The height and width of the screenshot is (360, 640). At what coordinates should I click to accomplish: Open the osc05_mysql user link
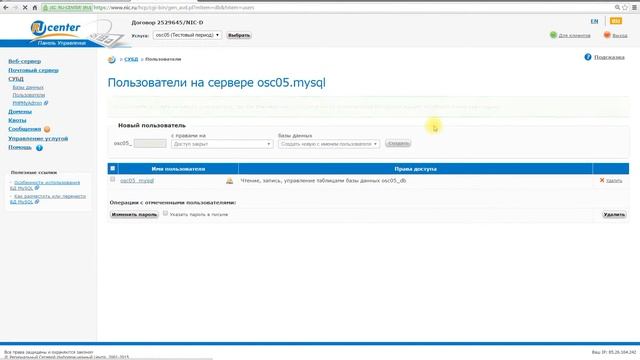137,180
